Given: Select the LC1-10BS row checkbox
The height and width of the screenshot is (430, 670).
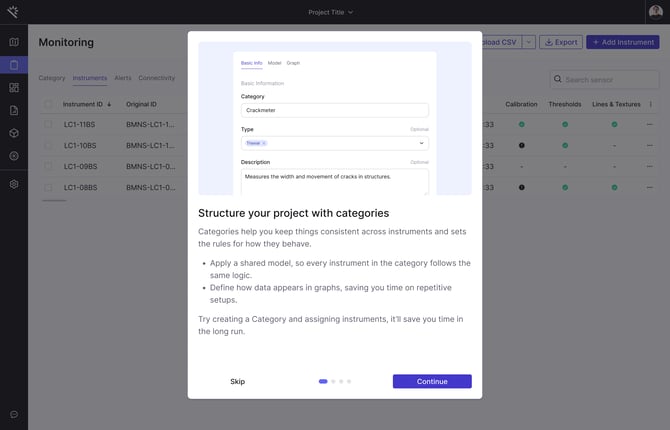Looking at the screenshot, I should (48, 145).
